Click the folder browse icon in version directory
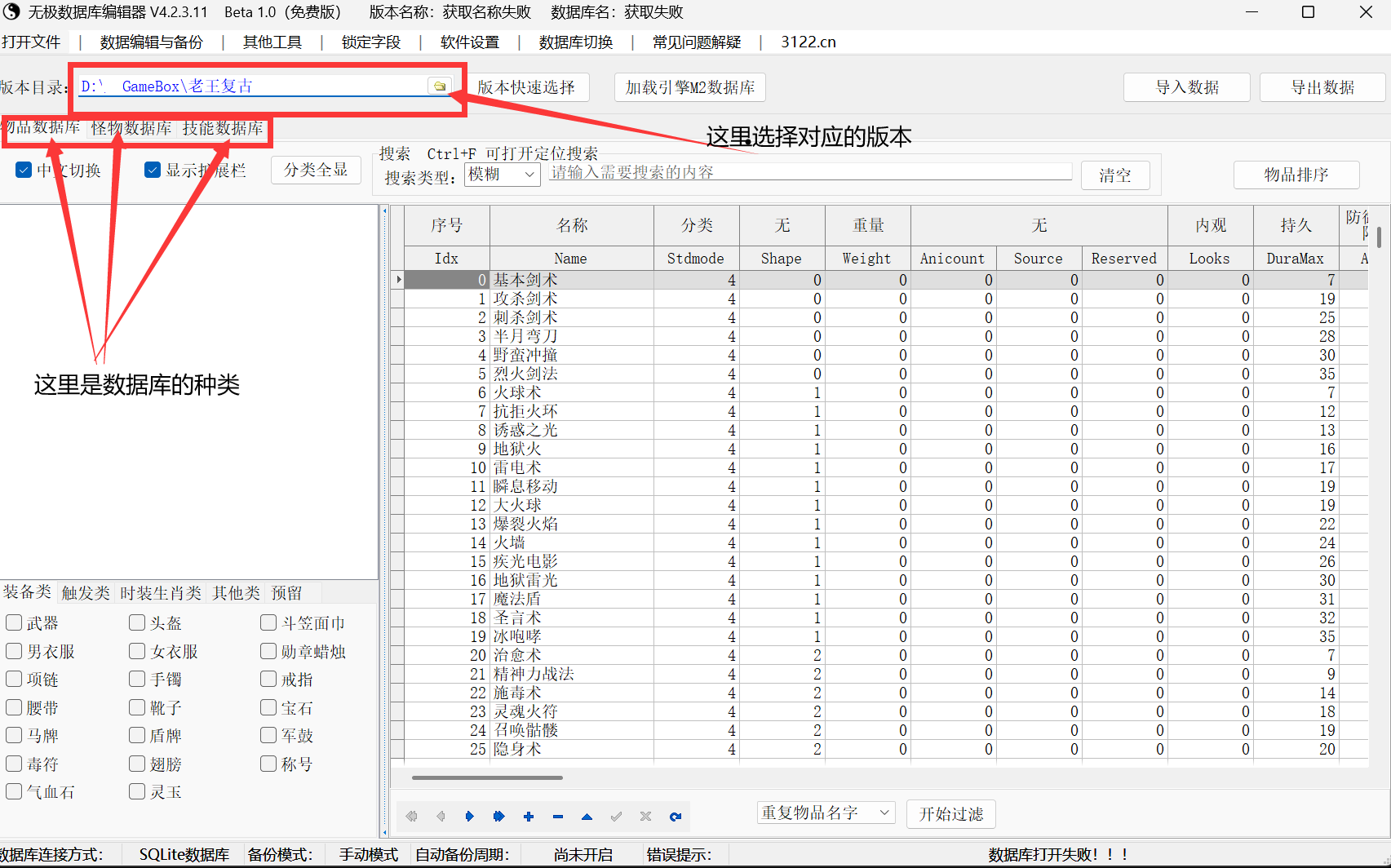The width and height of the screenshot is (1391, 868). [x=440, y=86]
